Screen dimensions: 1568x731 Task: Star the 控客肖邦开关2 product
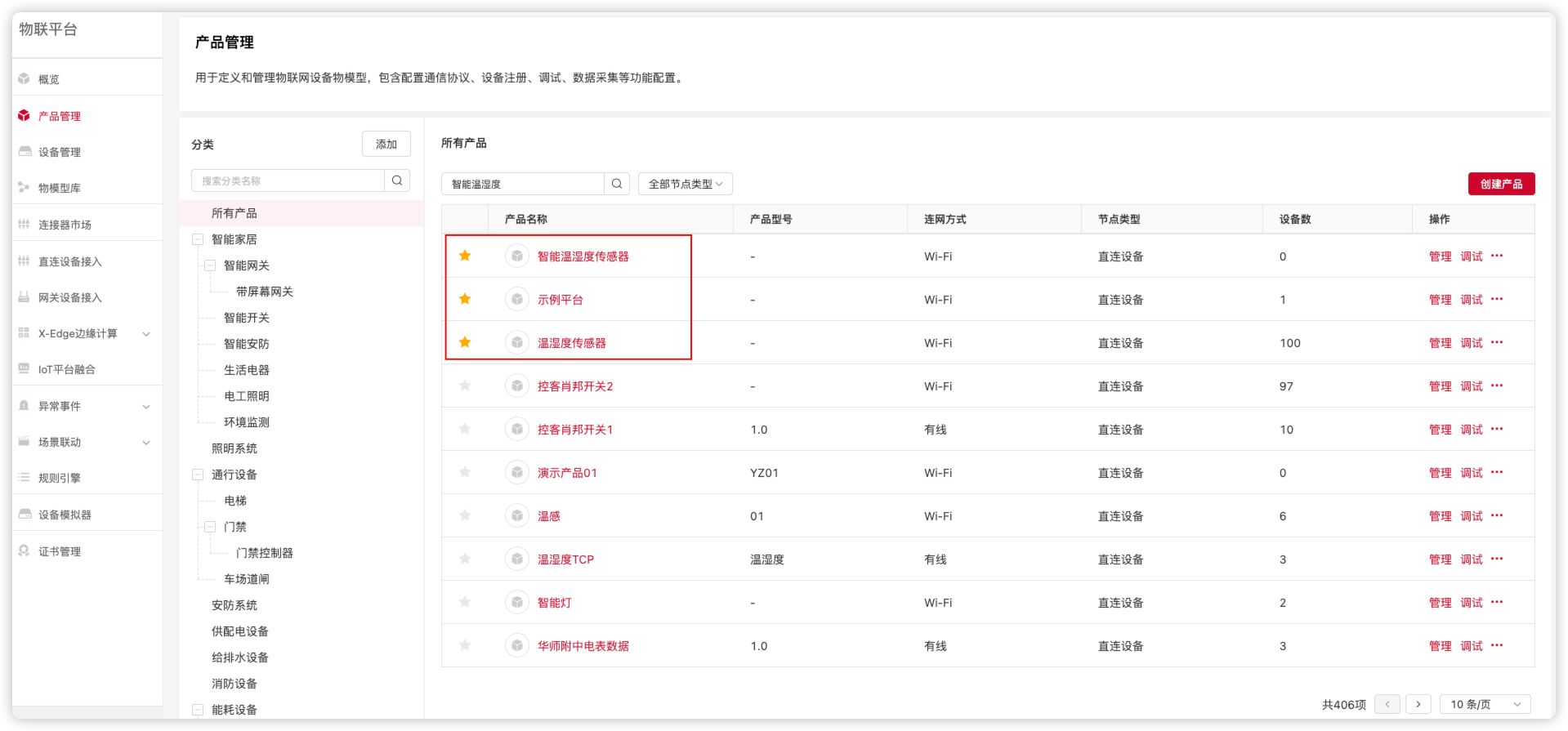coord(465,386)
